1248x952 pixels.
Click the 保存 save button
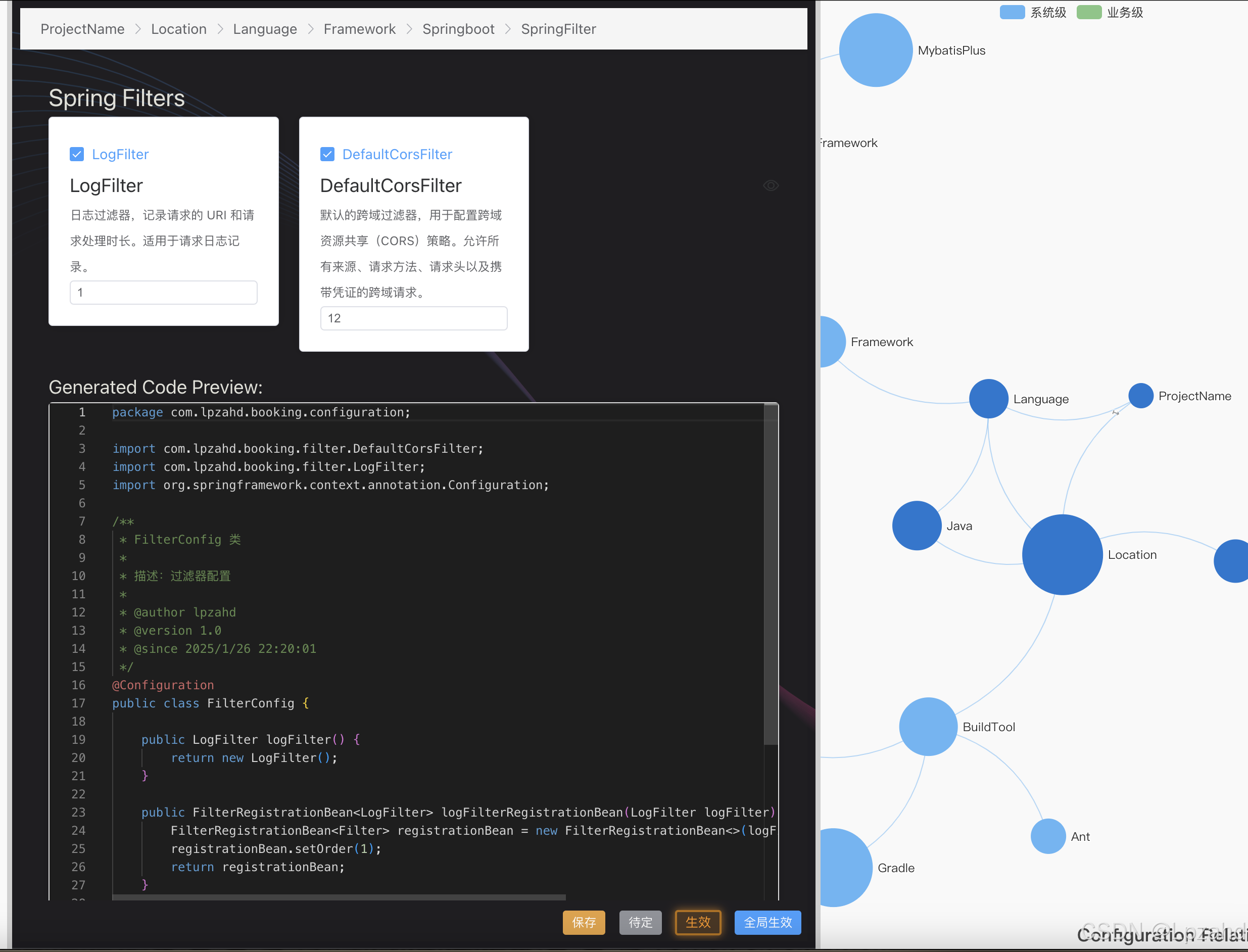click(584, 923)
